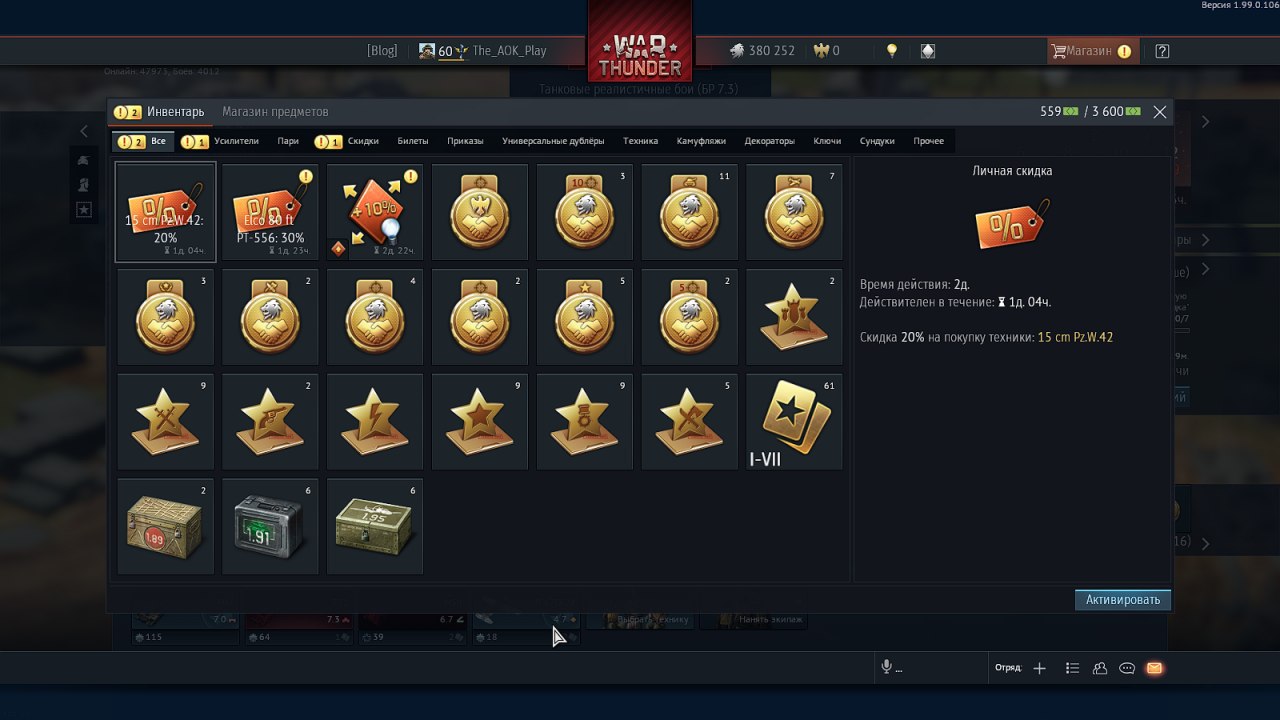Open the help question mark icon
This screenshot has width=1280, height=720.
tap(1161, 51)
